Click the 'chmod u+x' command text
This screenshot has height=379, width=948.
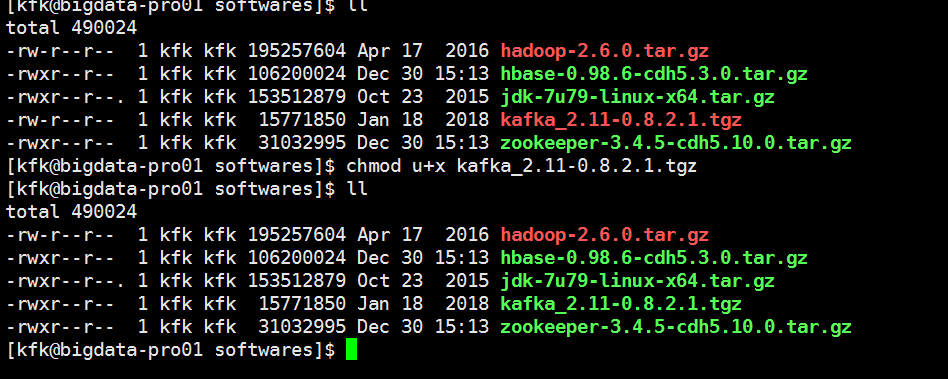pos(395,166)
